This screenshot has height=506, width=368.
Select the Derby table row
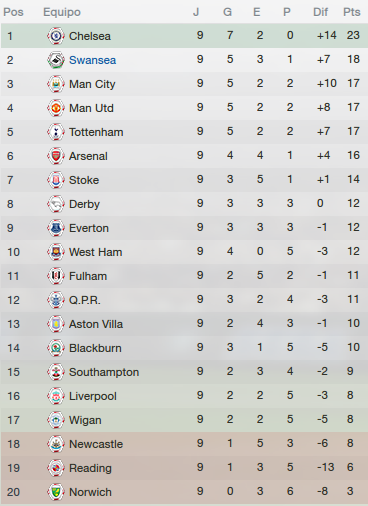[x=184, y=204]
